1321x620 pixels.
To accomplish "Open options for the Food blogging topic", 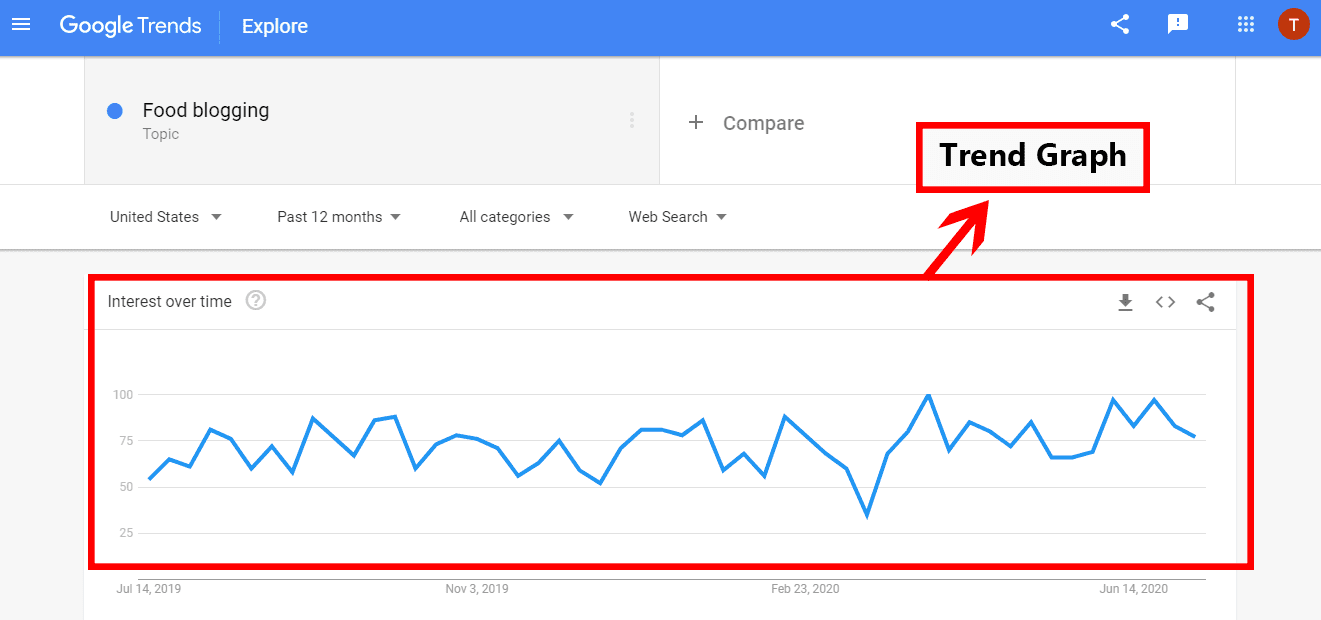I will coord(631,119).
